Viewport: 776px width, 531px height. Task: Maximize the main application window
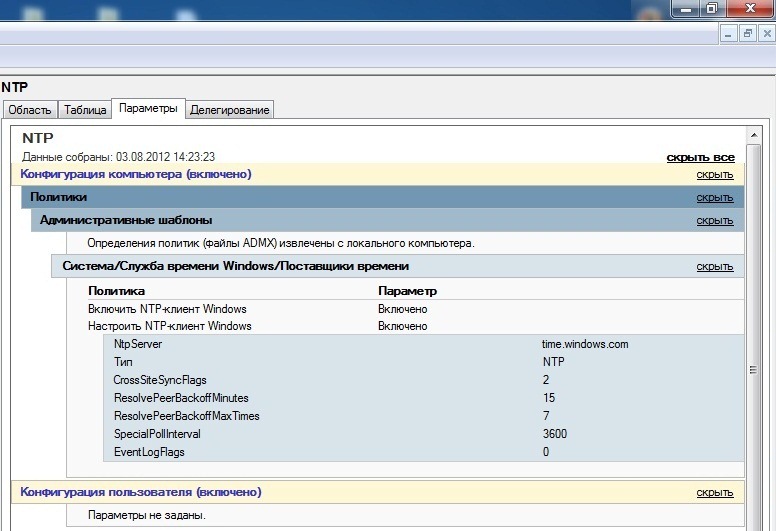[712, 8]
